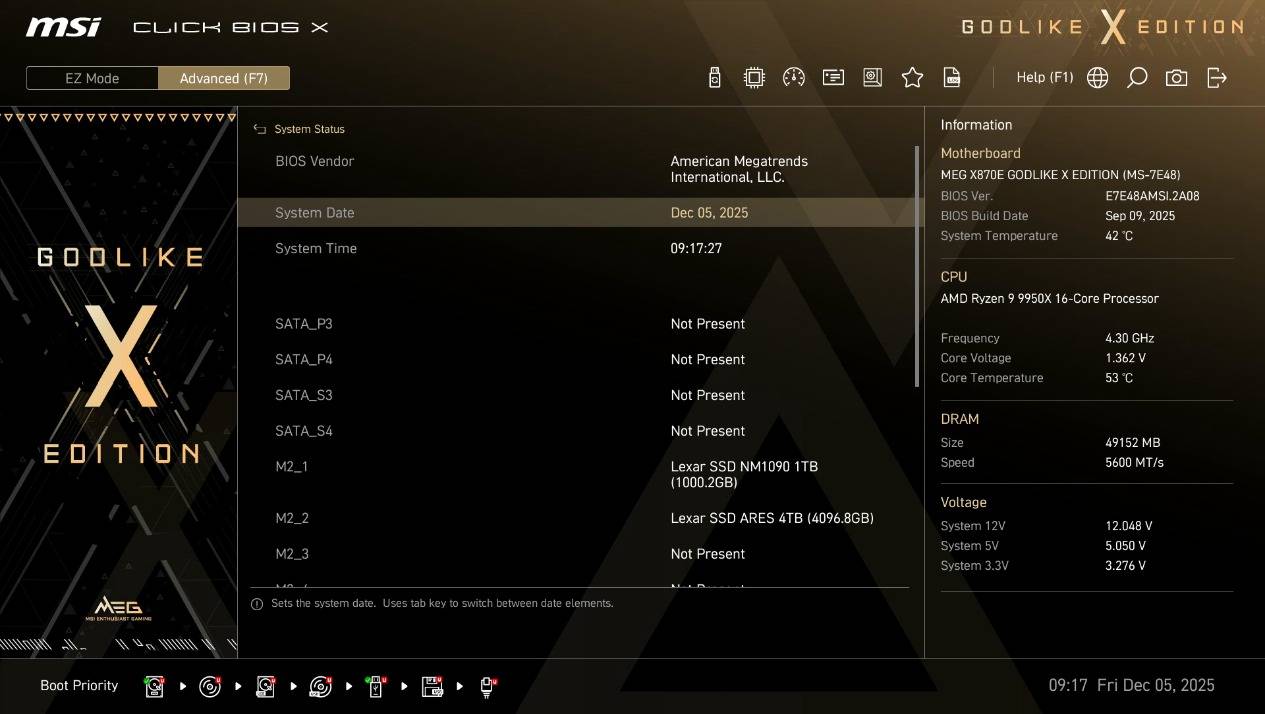Select the network boot device icon
Image resolution: width=1265 pixels, height=714 pixels.
(487, 686)
